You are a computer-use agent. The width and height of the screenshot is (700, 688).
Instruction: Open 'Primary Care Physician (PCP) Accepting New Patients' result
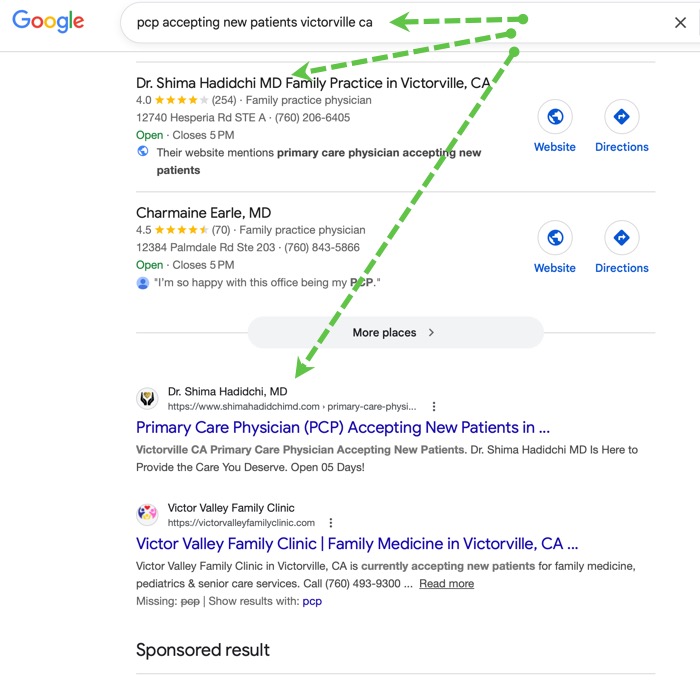(x=343, y=427)
